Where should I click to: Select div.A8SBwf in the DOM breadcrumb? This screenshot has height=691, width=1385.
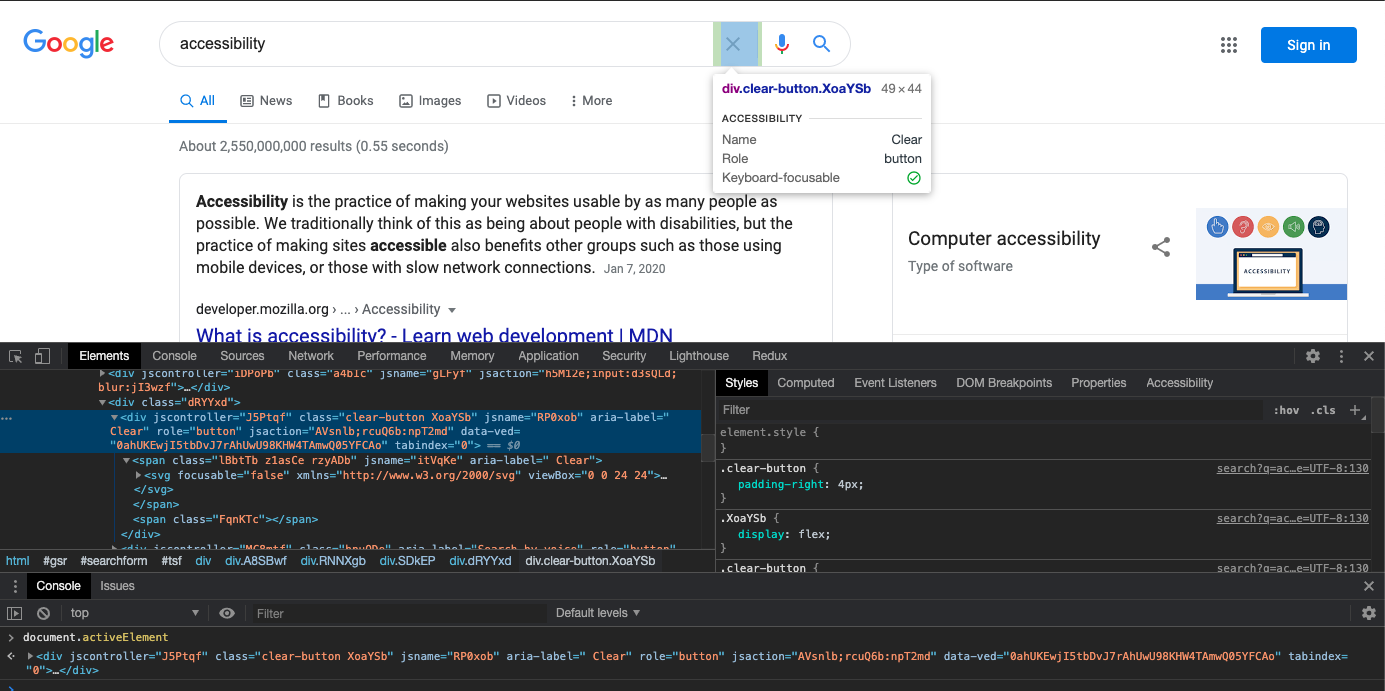255,561
